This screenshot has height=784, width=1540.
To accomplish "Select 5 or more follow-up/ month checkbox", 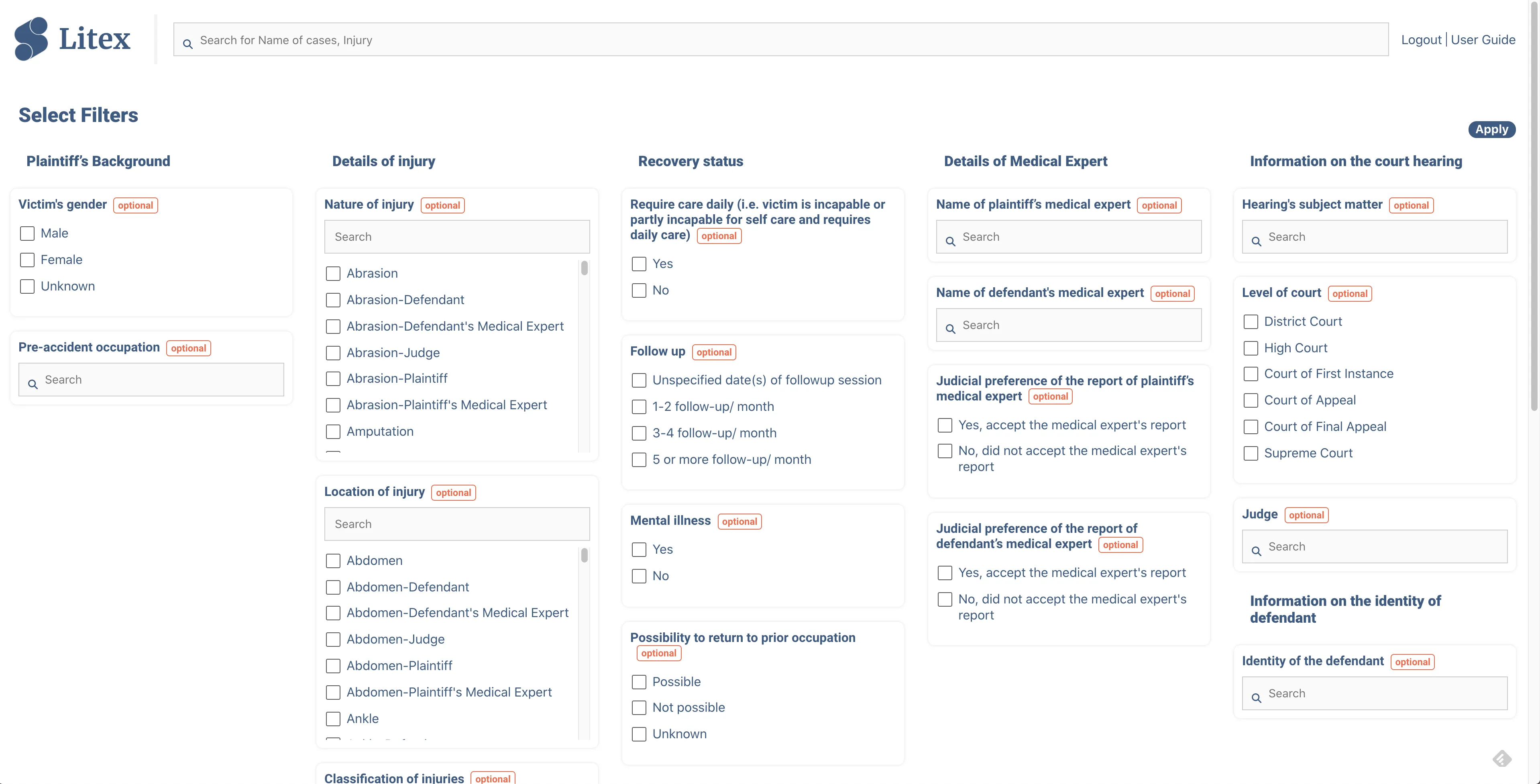I will point(639,459).
